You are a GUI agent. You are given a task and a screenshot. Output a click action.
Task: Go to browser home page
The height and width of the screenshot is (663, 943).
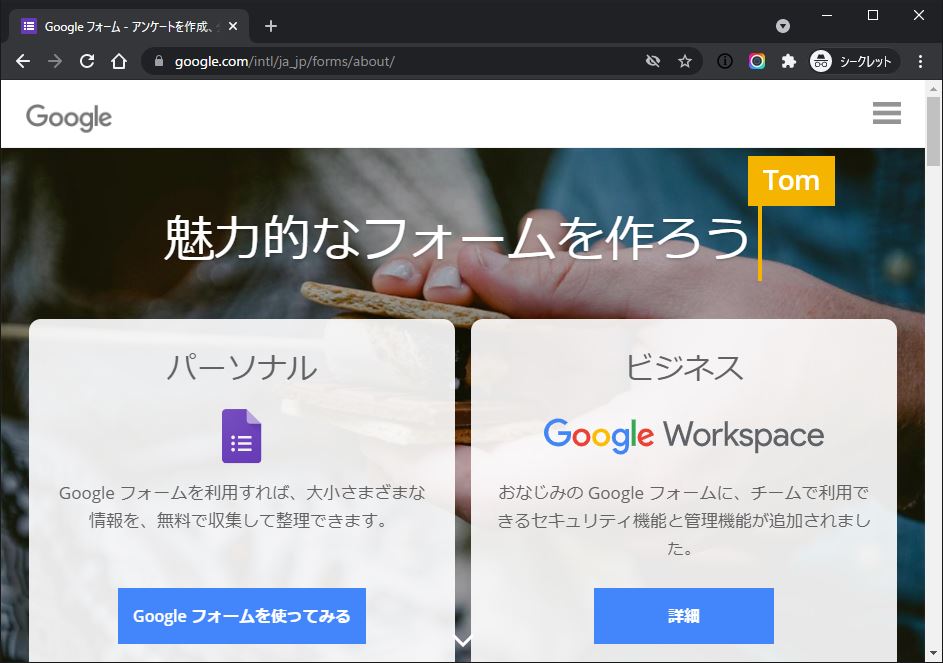119,61
